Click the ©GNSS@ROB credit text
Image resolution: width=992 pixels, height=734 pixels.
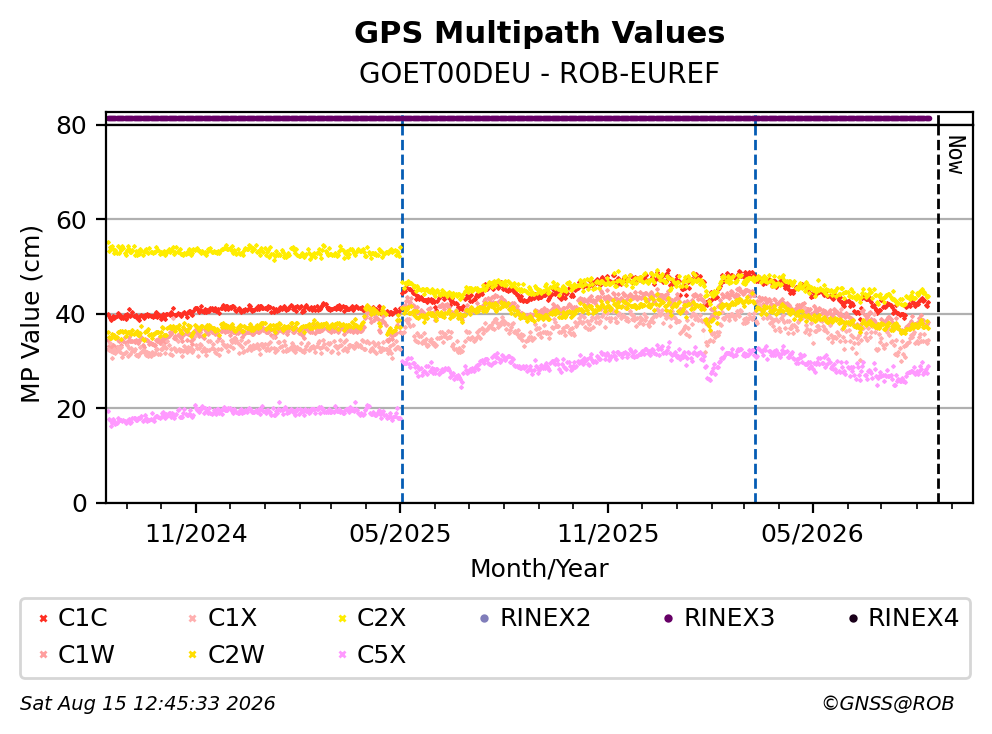coord(888,704)
